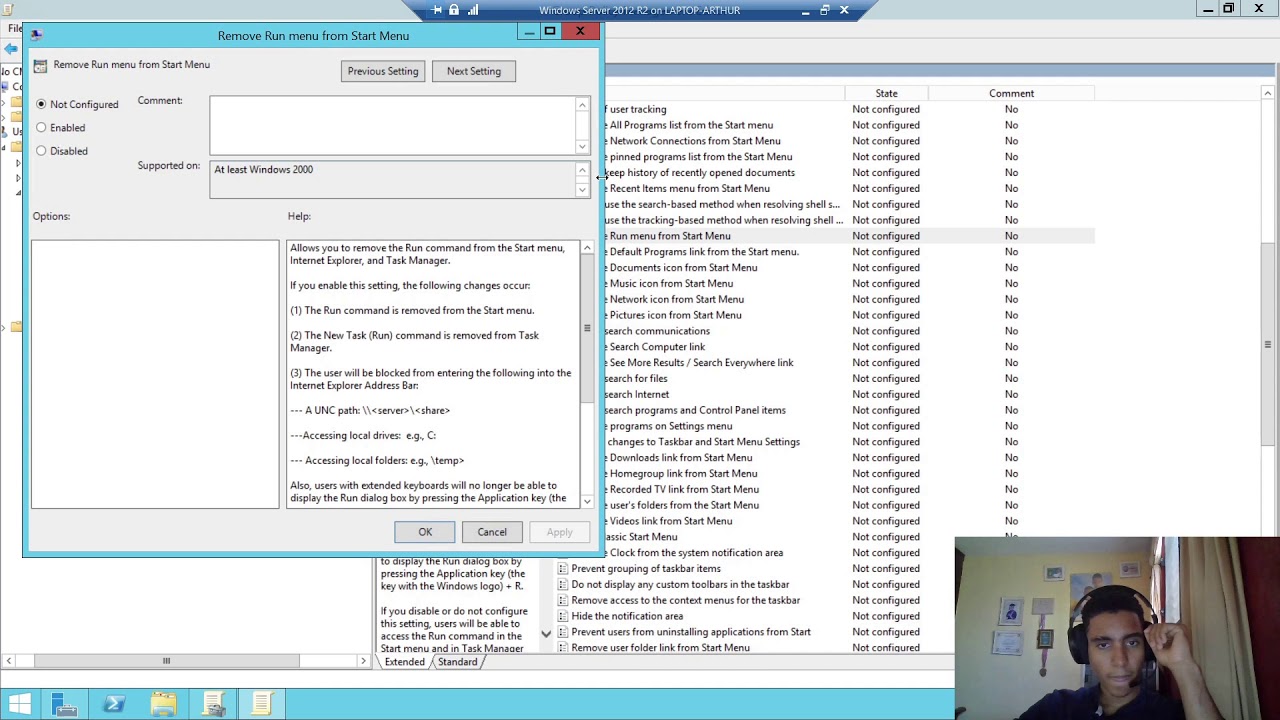Click the Help pane scroll-up arrow
The image size is (1280, 720).
587,248
